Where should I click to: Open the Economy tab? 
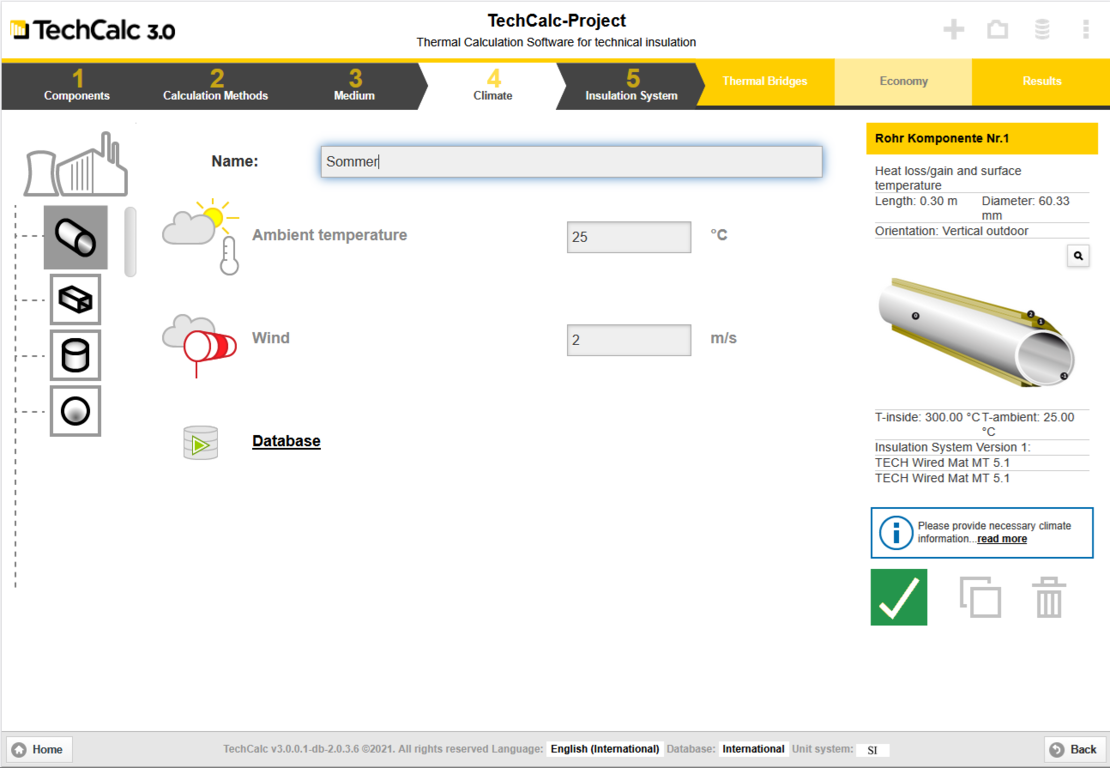[903, 81]
